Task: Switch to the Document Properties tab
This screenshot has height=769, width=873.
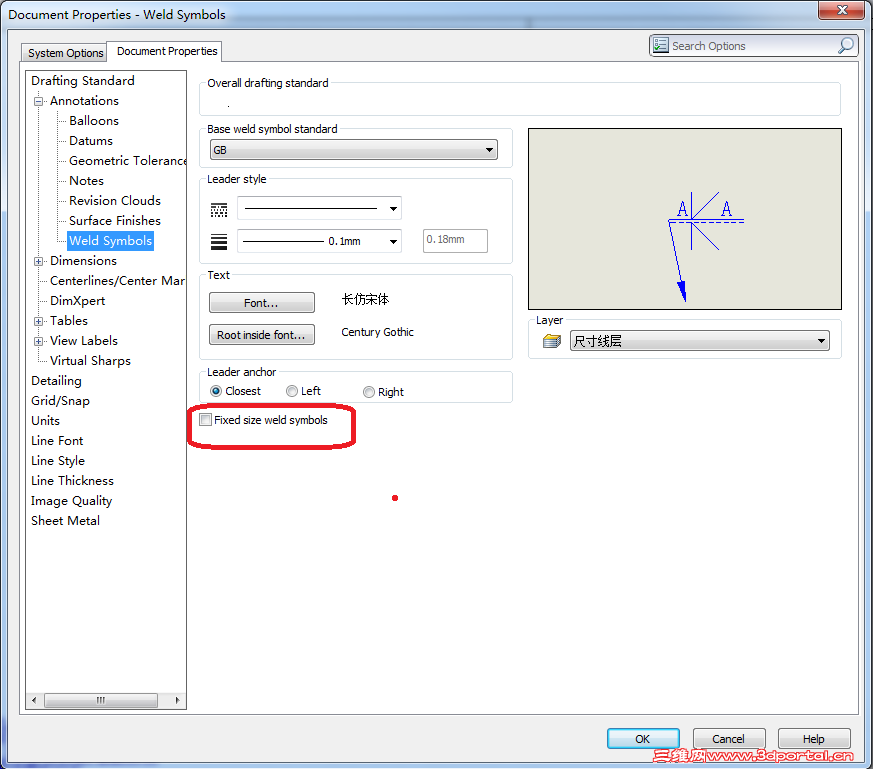Action: (165, 51)
